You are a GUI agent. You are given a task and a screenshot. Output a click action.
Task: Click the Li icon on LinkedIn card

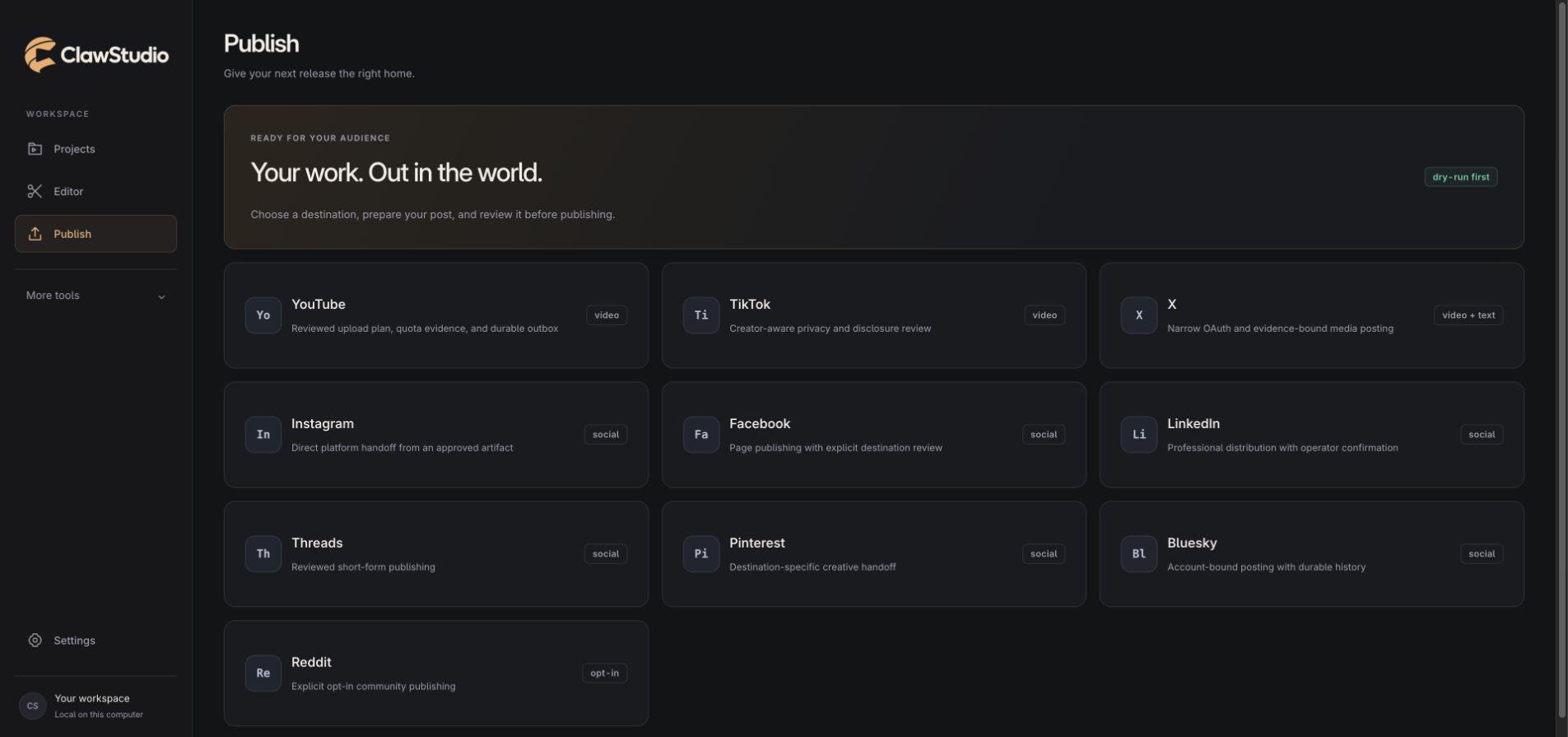1139,435
